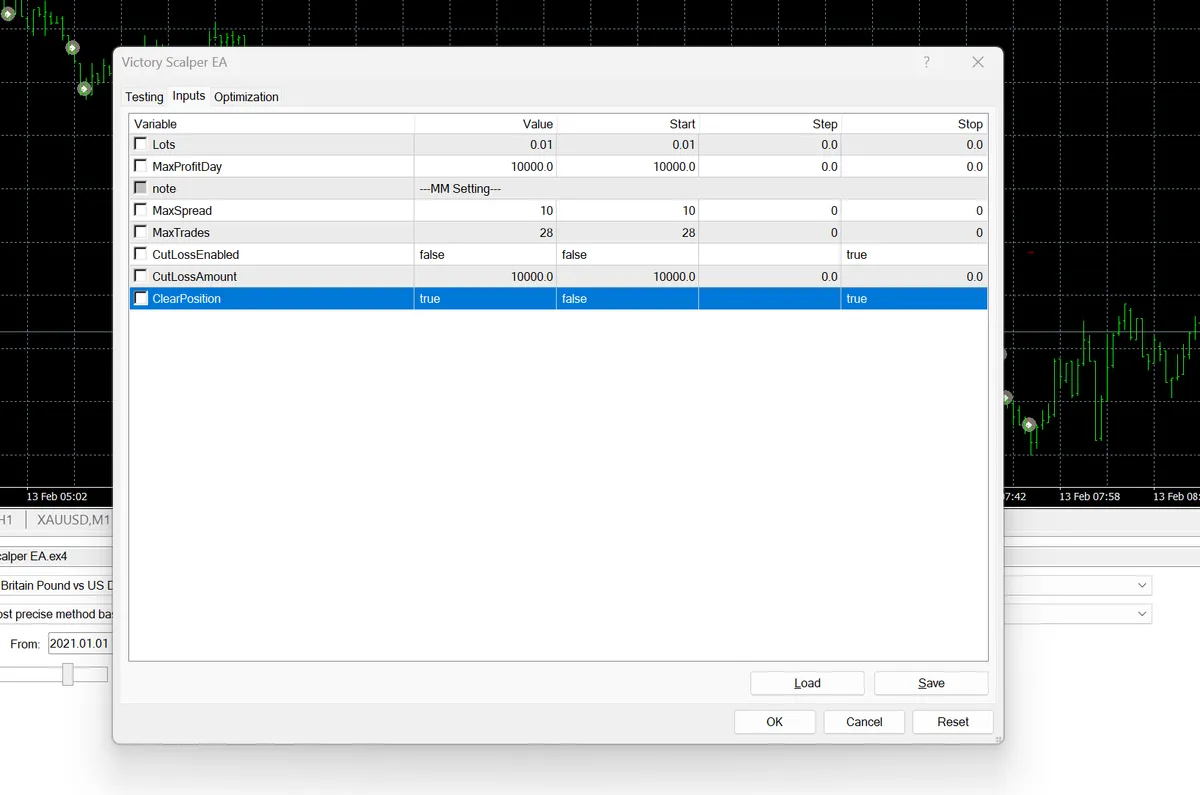Select ClearPosition stop value true
Image resolution: width=1200 pixels, height=795 pixels.
[914, 299]
